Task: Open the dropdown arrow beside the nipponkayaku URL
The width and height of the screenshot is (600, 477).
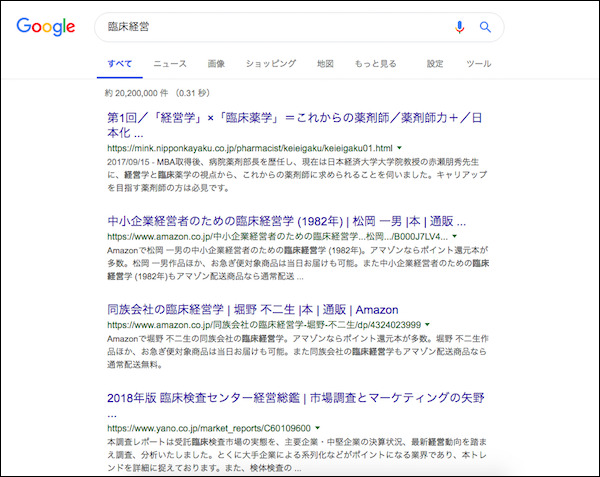Action: pyautogui.click(x=399, y=148)
